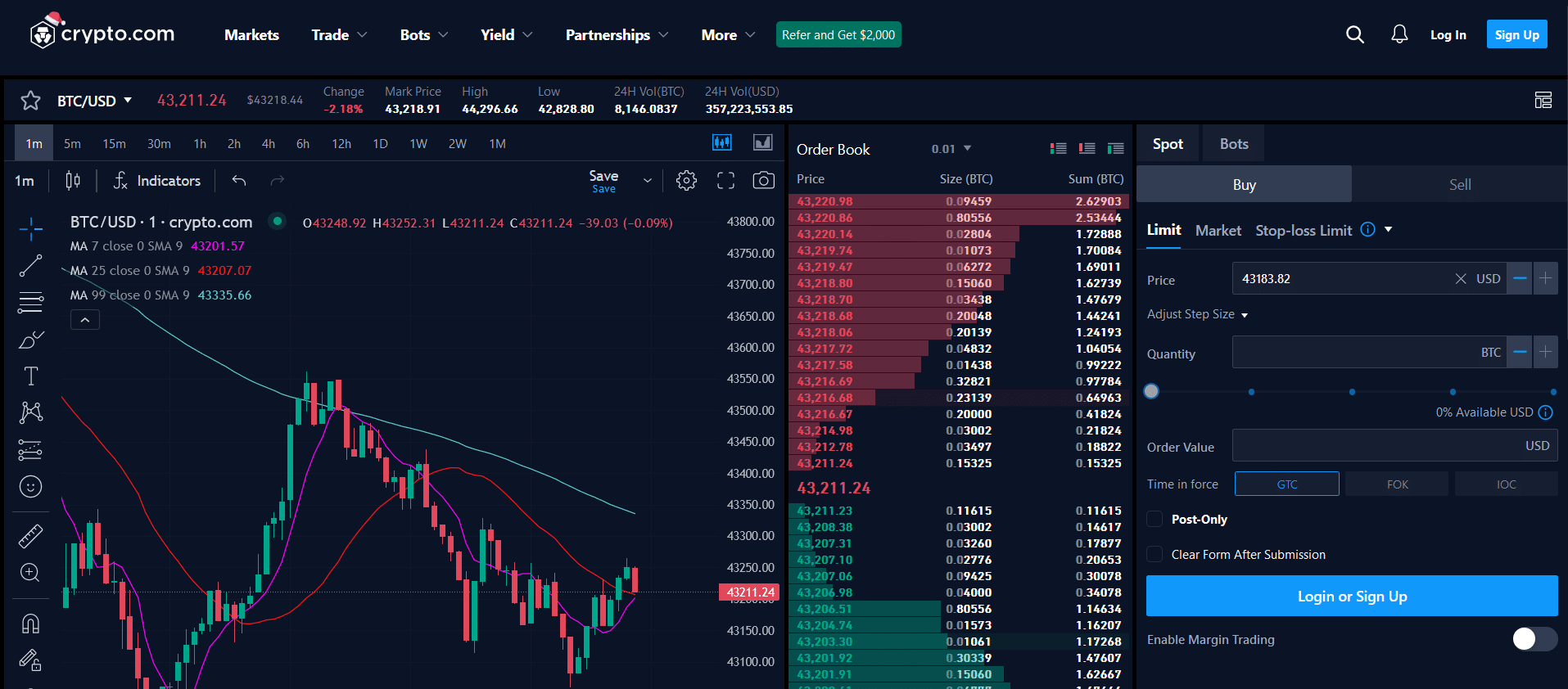Toggle the chart live status indicator dot
1568x689 pixels.
278,221
